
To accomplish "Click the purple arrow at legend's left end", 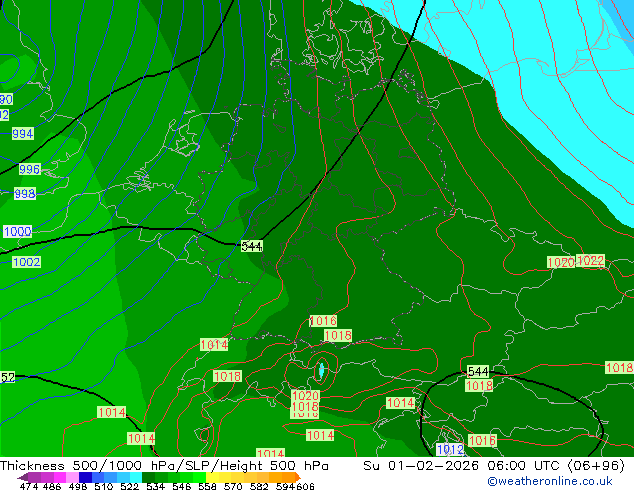I will [x=23, y=477].
